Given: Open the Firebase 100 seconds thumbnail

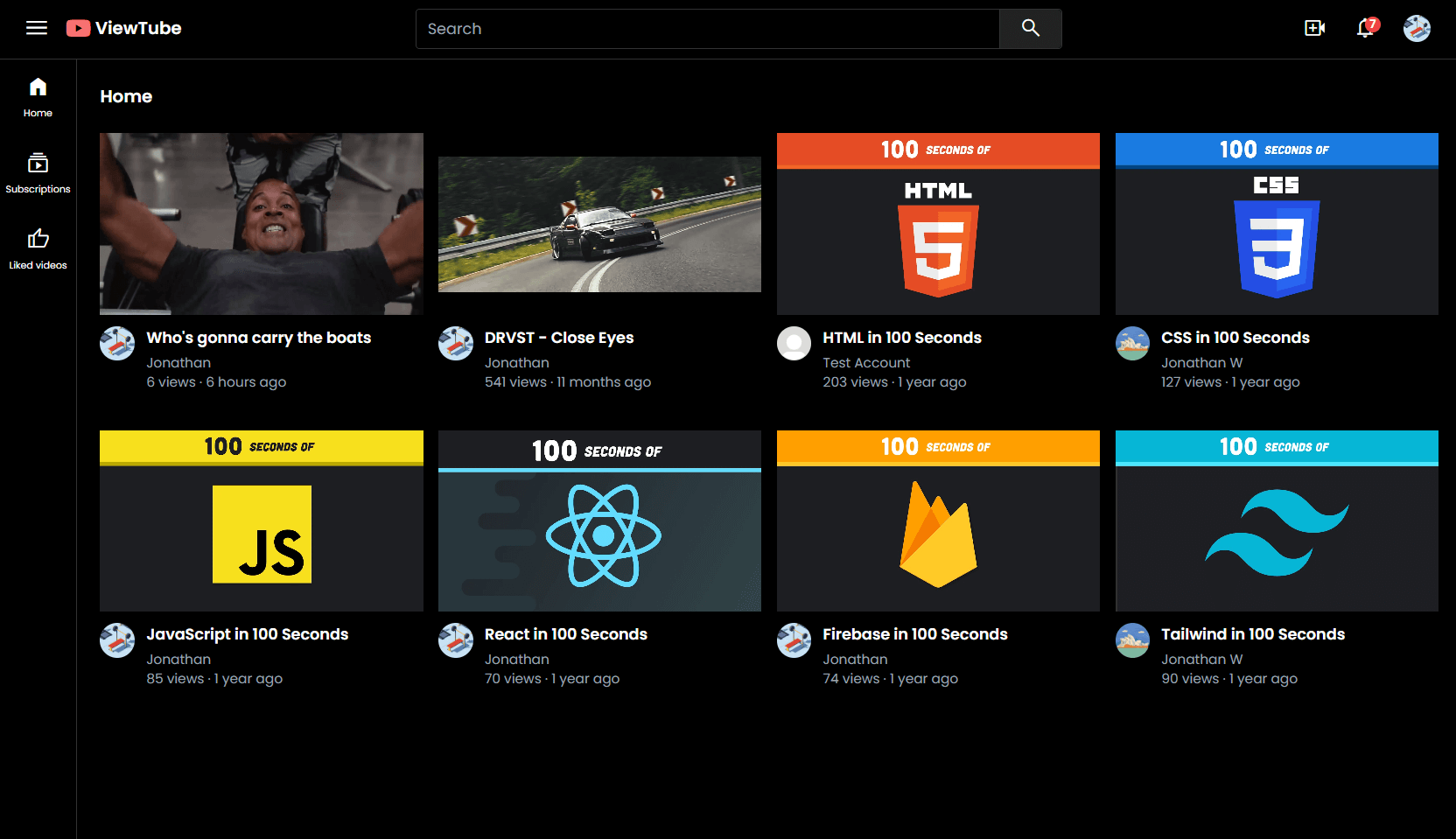Looking at the screenshot, I should (x=938, y=521).
